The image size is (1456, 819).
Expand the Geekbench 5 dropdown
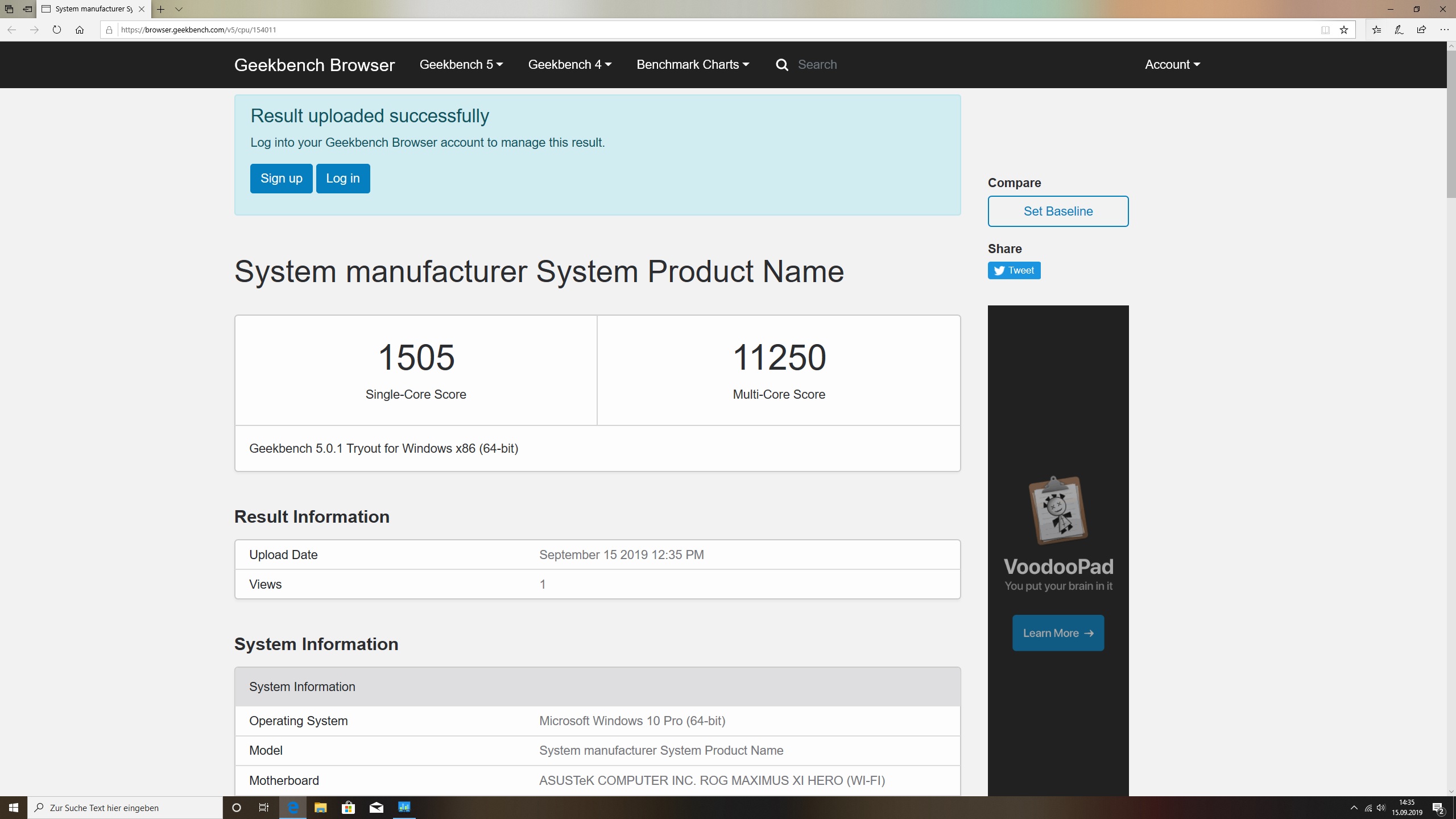click(461, 65)
